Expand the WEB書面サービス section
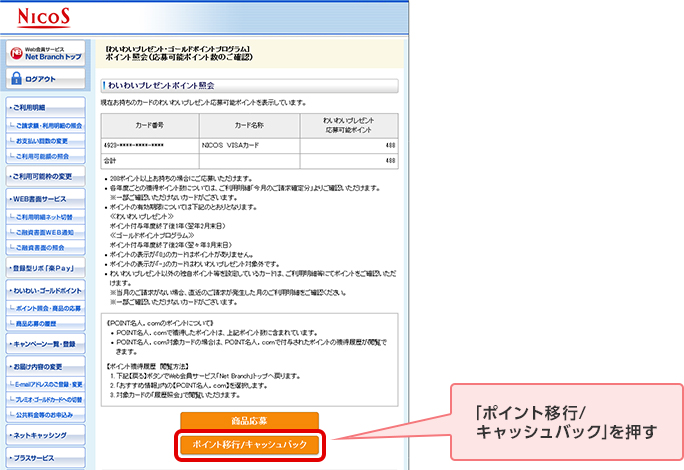Image resolution: width=684 pixels, height=470 pixels. click(x=46, y=199)
